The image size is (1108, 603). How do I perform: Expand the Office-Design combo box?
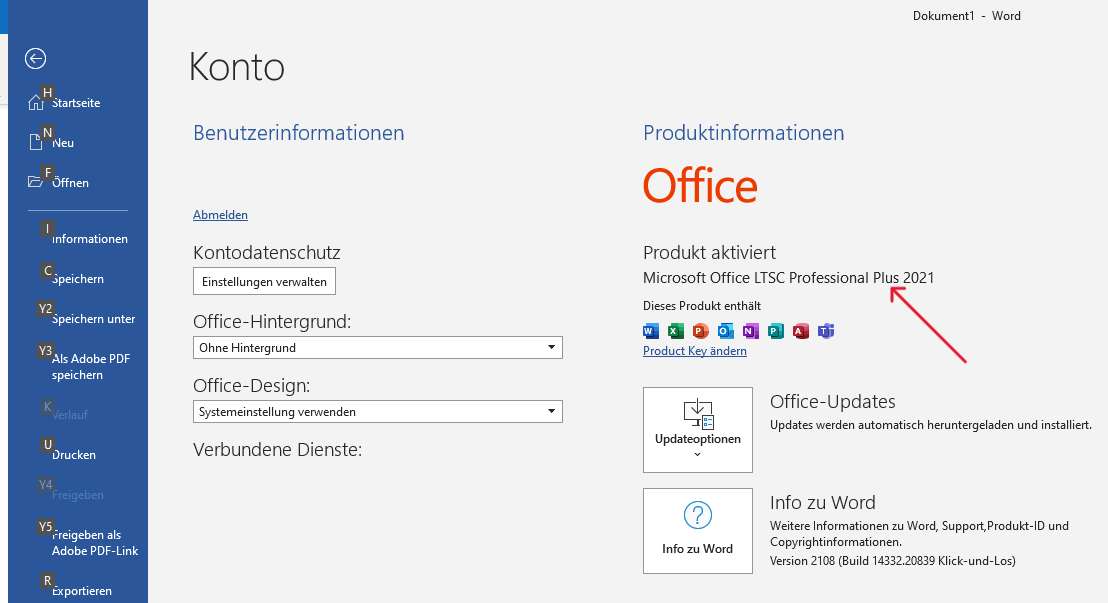tap(377, 412)
